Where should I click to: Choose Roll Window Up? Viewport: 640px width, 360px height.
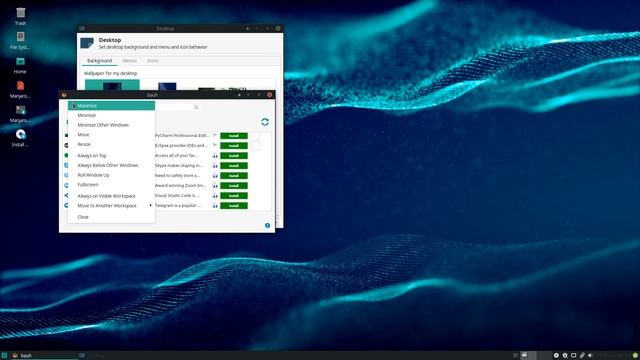[x=111, y=175]
